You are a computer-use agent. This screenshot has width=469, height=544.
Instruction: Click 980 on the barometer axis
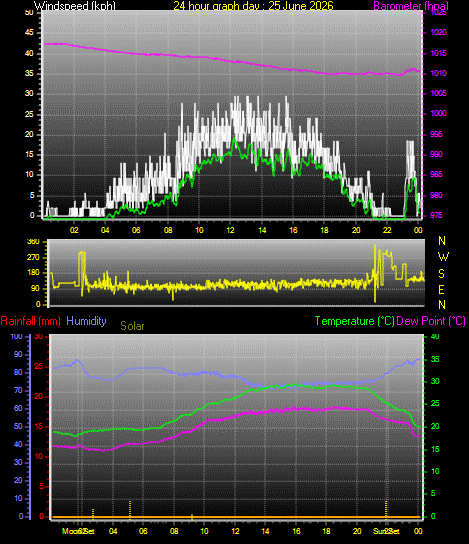[x=436, y=195]
